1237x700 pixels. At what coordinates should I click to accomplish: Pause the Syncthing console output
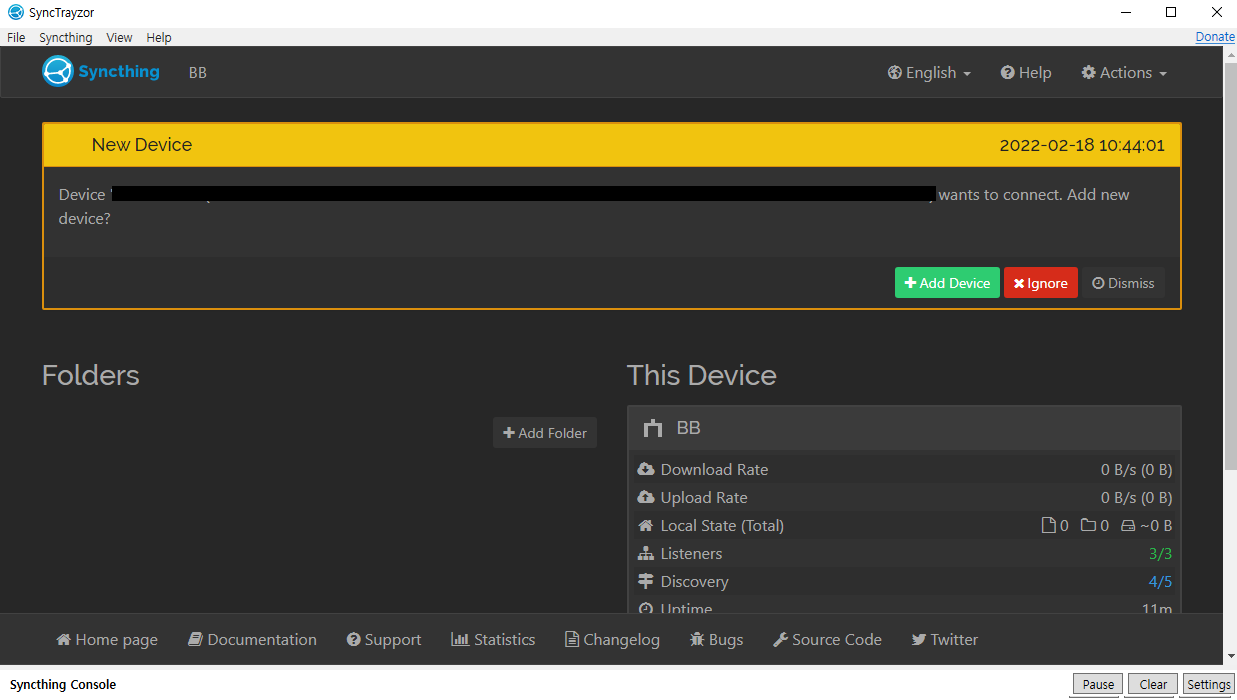coord(1098,685)
